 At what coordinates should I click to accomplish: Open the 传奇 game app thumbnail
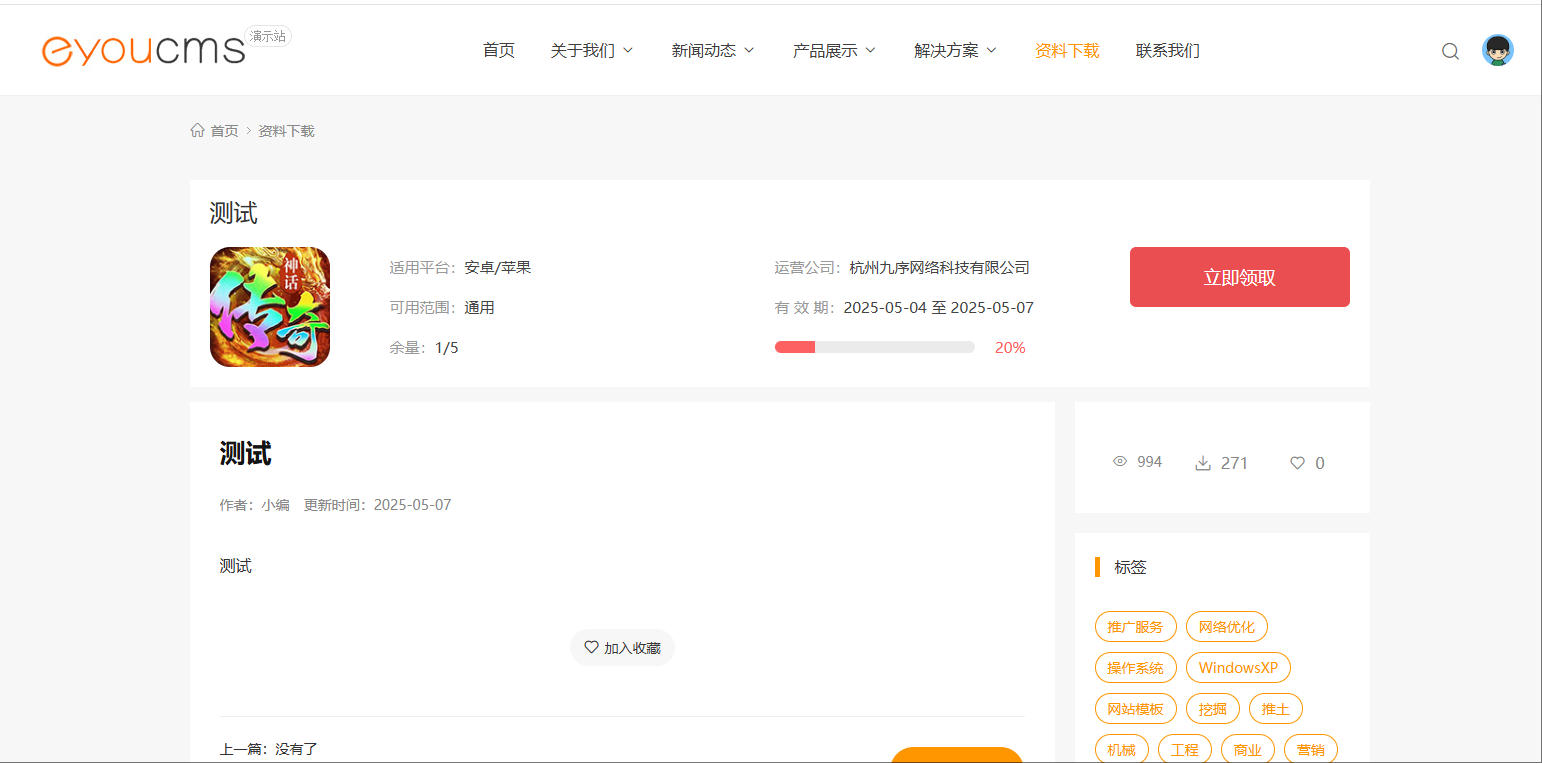coord(270,307)
